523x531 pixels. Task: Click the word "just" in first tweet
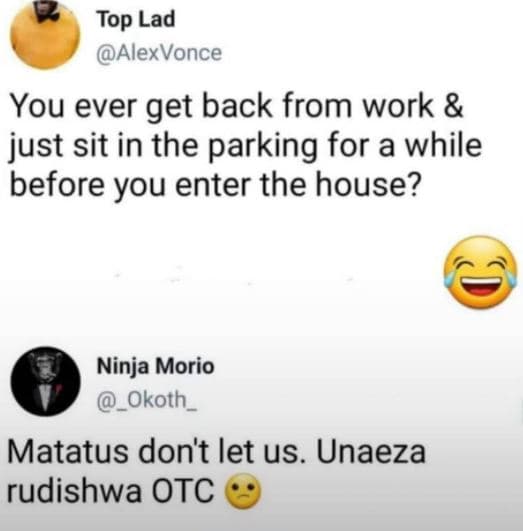click(x=37, y=148)
